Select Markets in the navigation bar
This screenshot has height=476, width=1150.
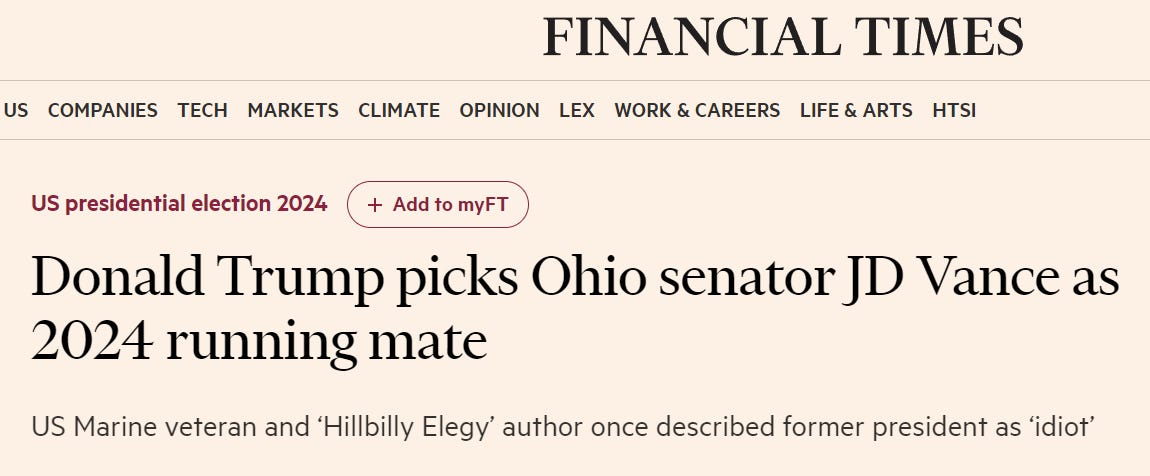pos(293,111)
